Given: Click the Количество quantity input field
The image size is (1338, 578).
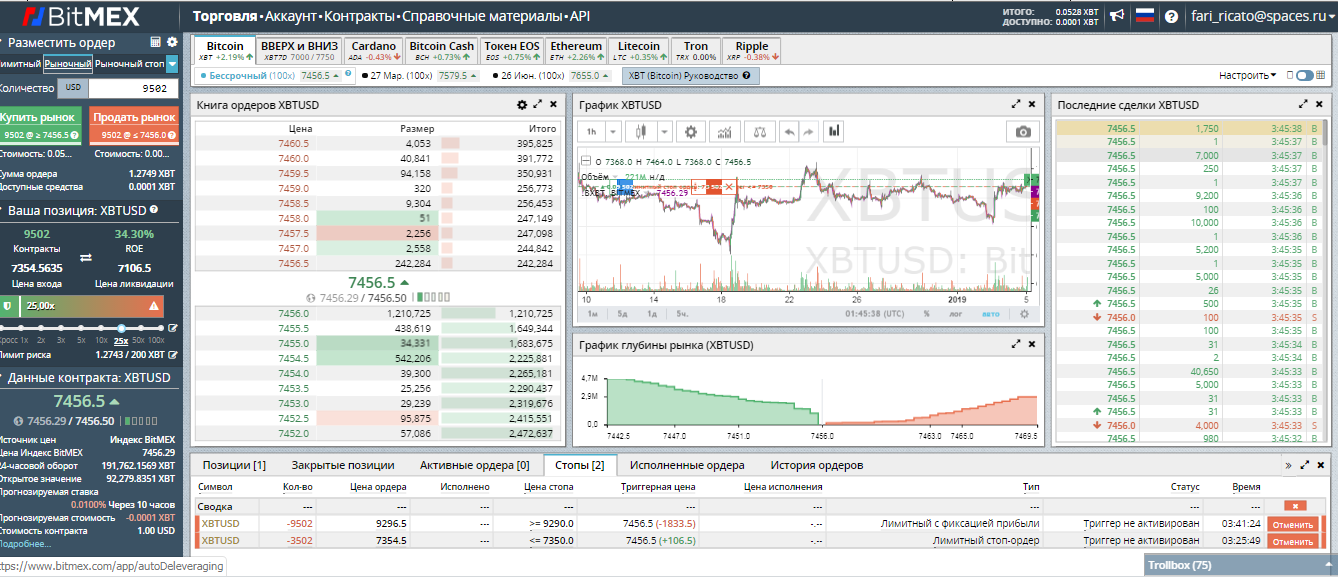Looking at the screenshot, I should (133, 89).
